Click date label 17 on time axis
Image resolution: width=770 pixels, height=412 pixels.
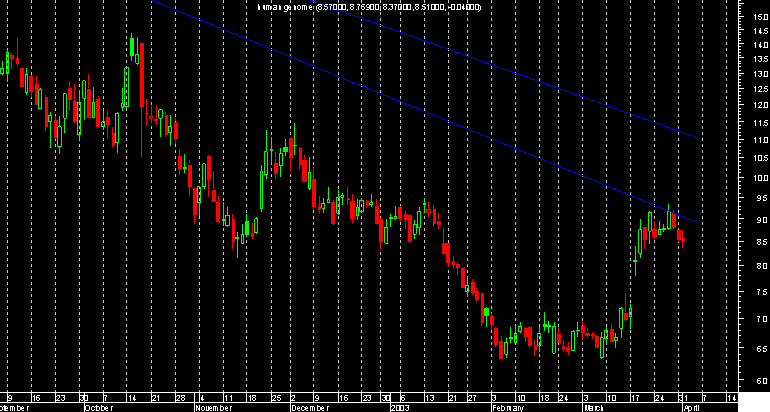(x=635, y=398)
